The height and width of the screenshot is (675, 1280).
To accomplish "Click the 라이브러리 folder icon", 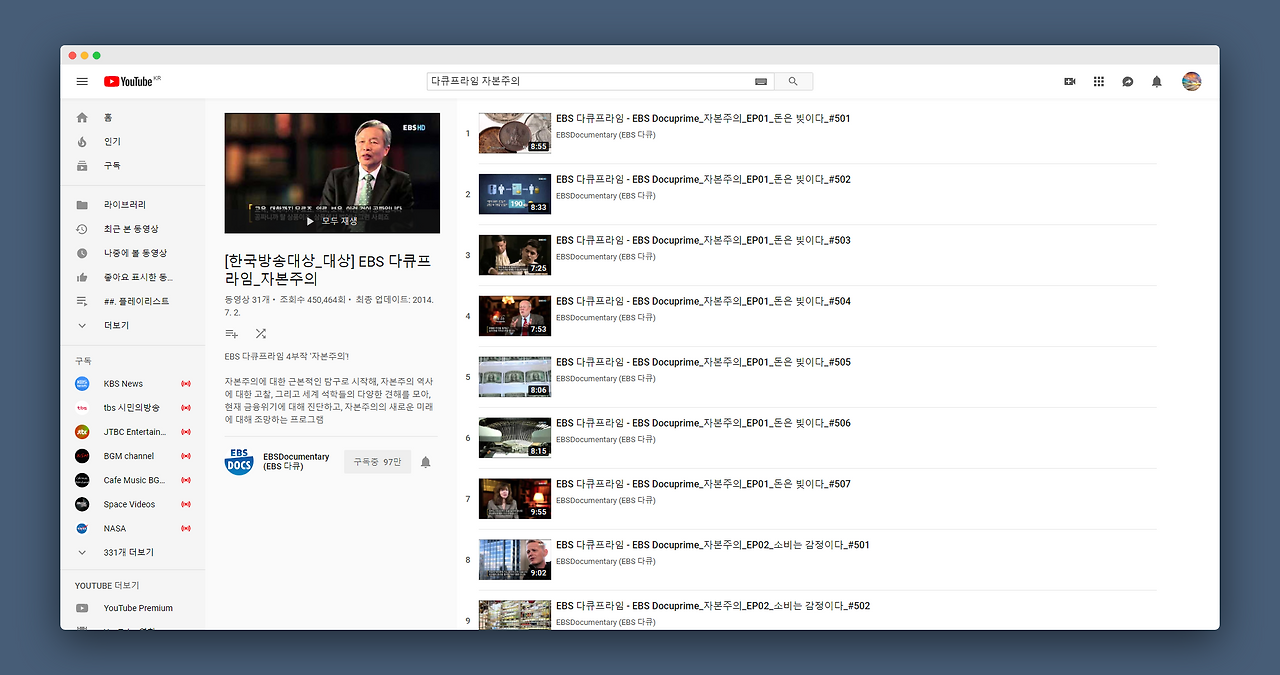I will (x=82, y=204).
